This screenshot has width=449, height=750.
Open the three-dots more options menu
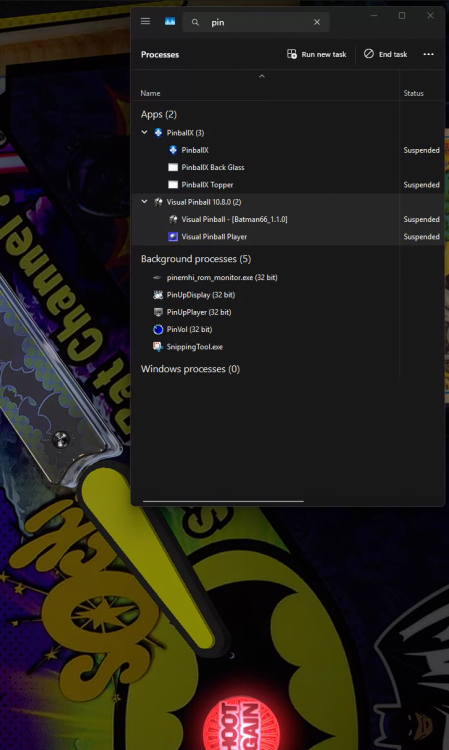pyautogui.click(x=428, y=55)
